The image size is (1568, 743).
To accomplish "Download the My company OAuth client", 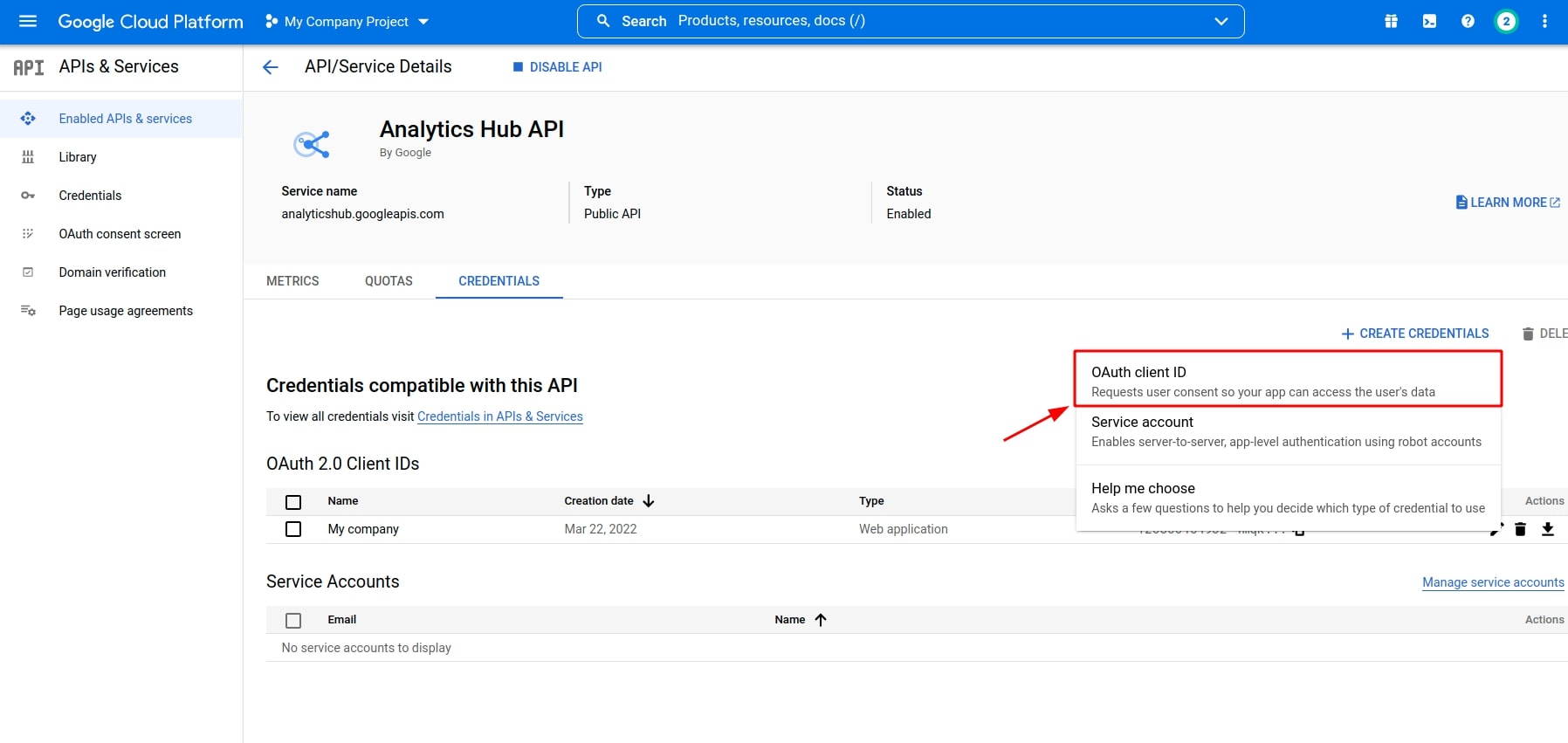I will click(1548, 529).
